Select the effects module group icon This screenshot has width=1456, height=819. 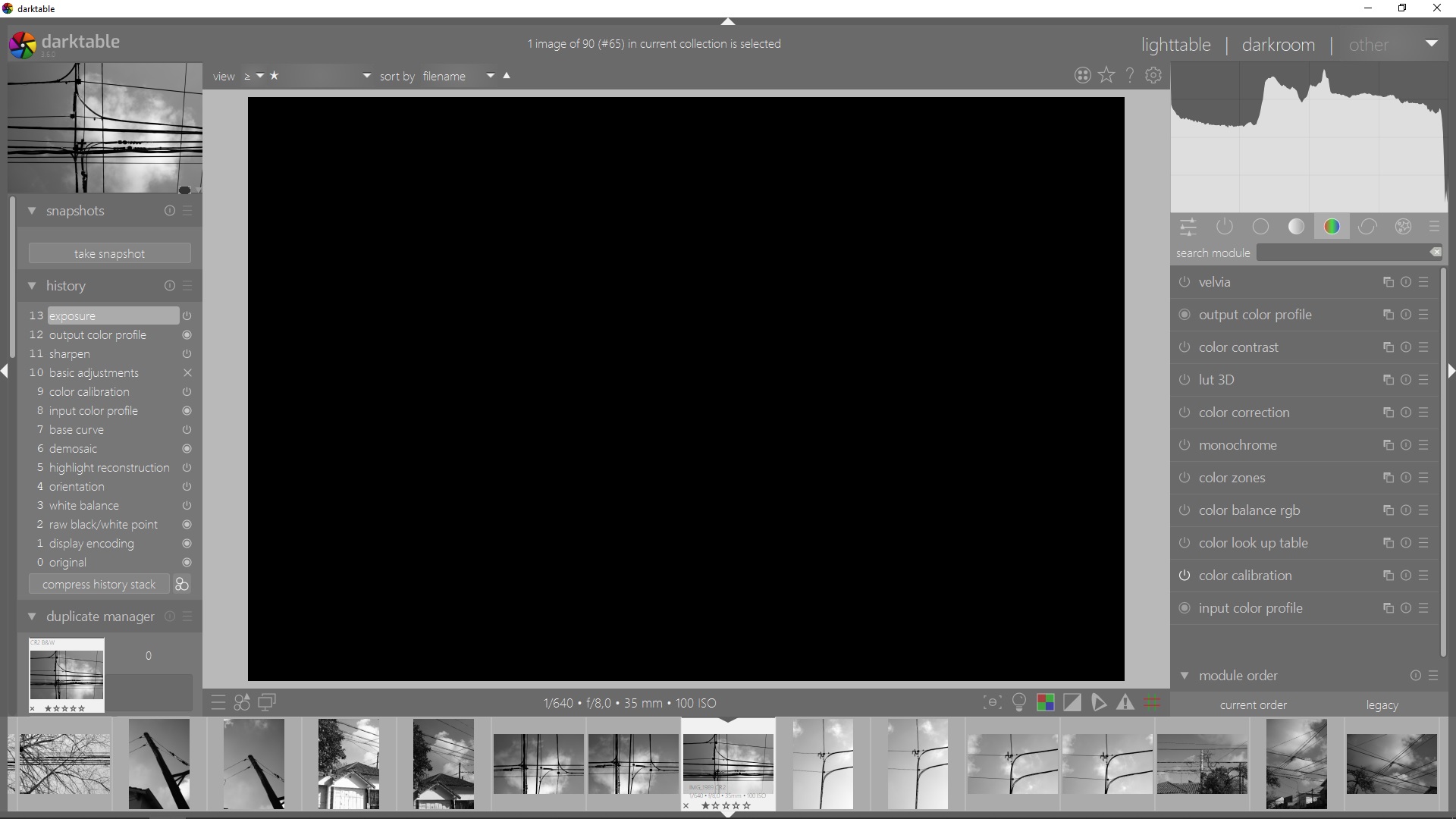pyautogui.click(x=1403, y=227)
